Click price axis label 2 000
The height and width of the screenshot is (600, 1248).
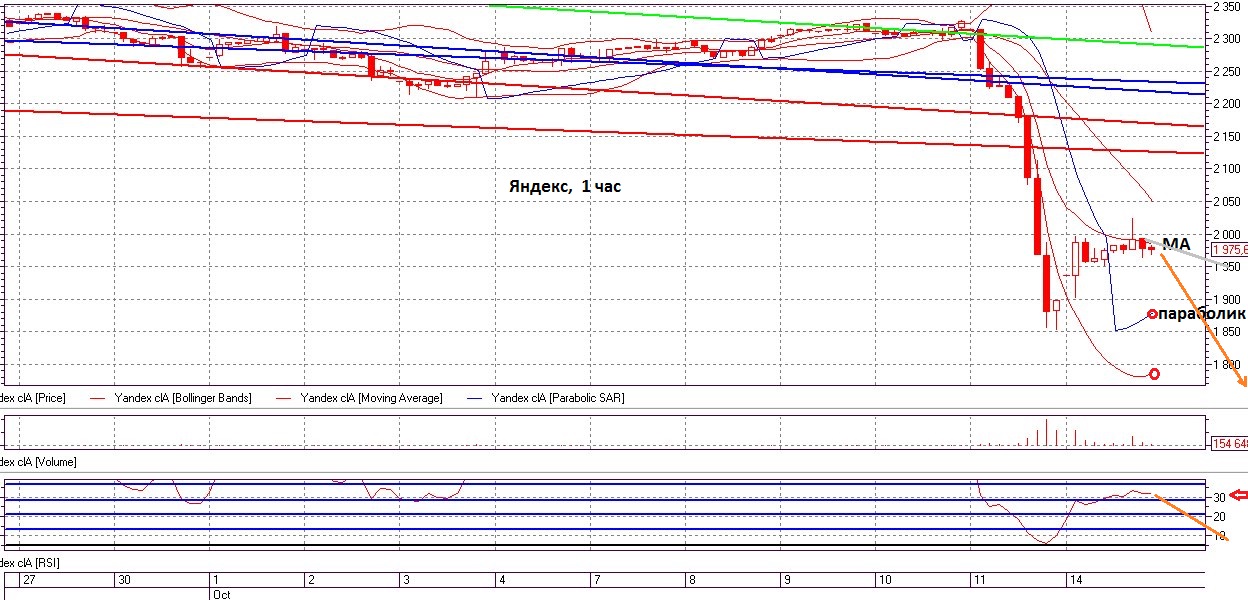tap(1229, 234)
